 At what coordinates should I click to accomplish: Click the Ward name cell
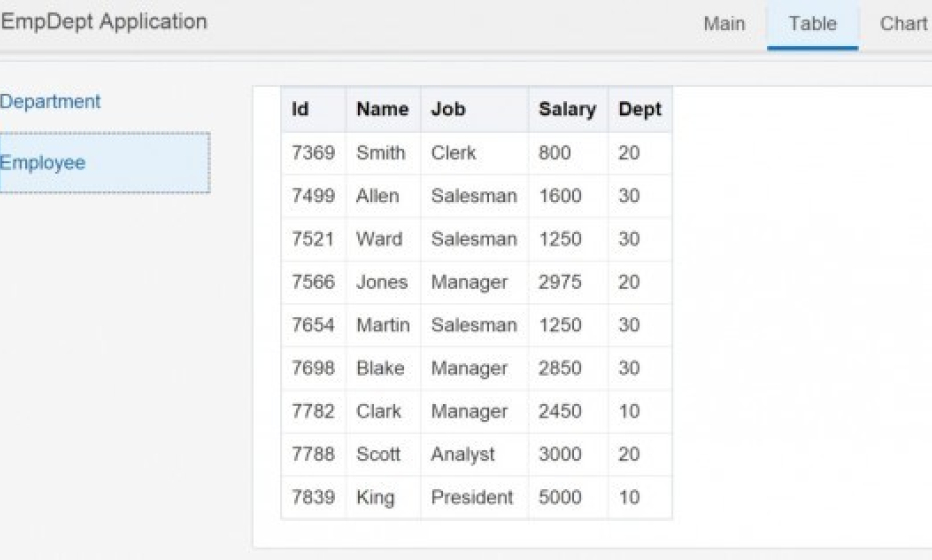[379, 239]
